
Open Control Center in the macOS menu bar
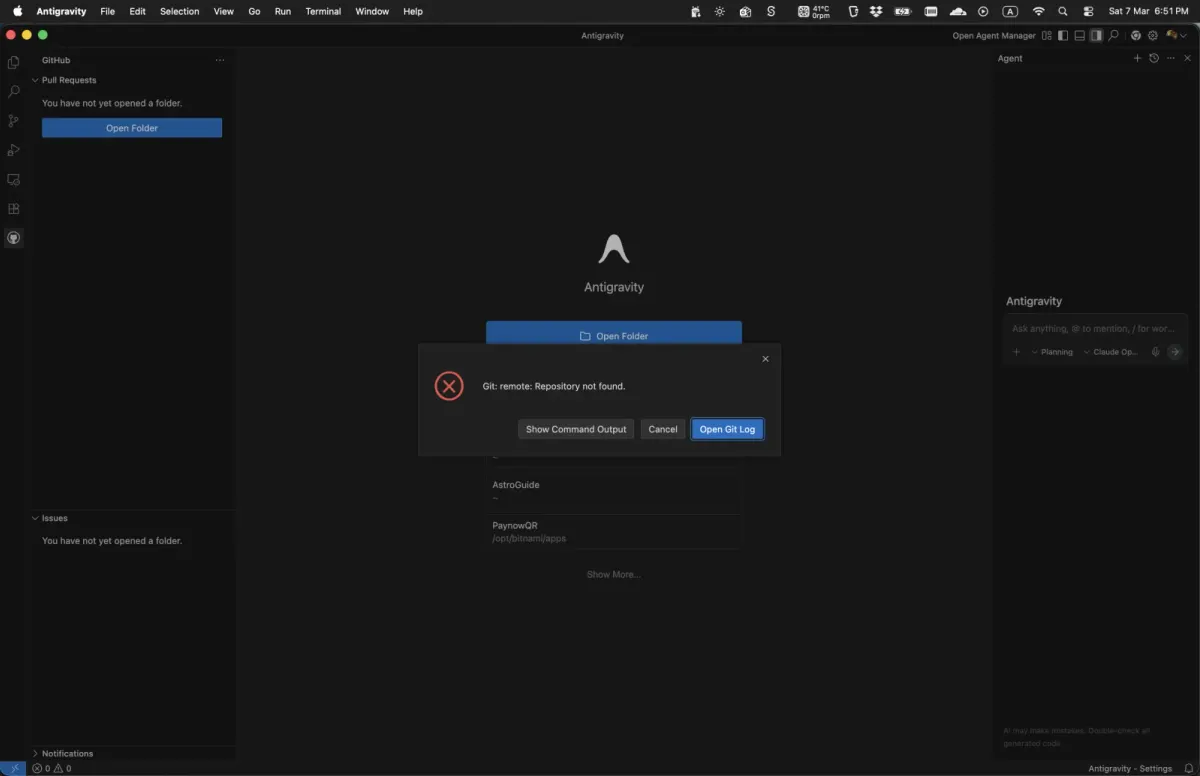(x=1088, y=11)
